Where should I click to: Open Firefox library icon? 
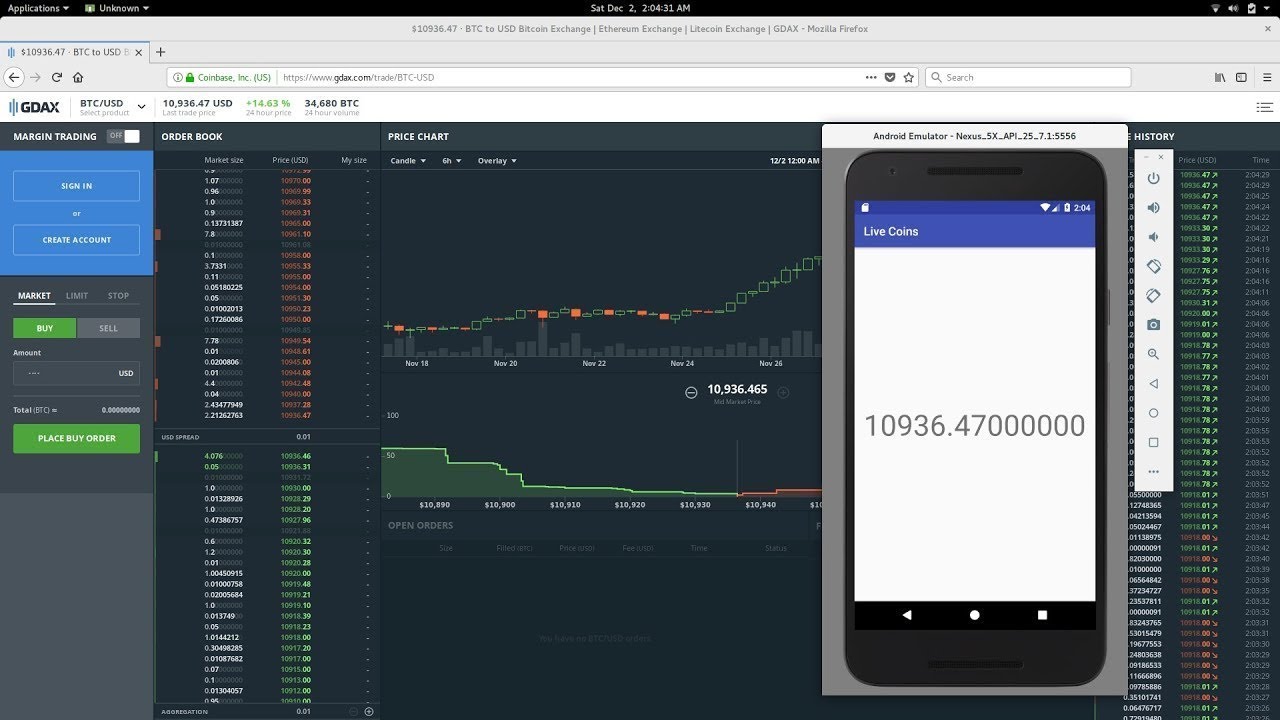click(1220, 77)
